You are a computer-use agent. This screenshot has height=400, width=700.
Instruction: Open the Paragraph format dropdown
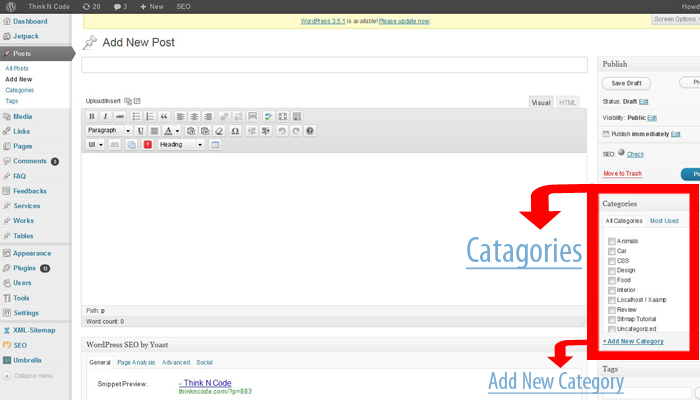[x=108, y=131]
